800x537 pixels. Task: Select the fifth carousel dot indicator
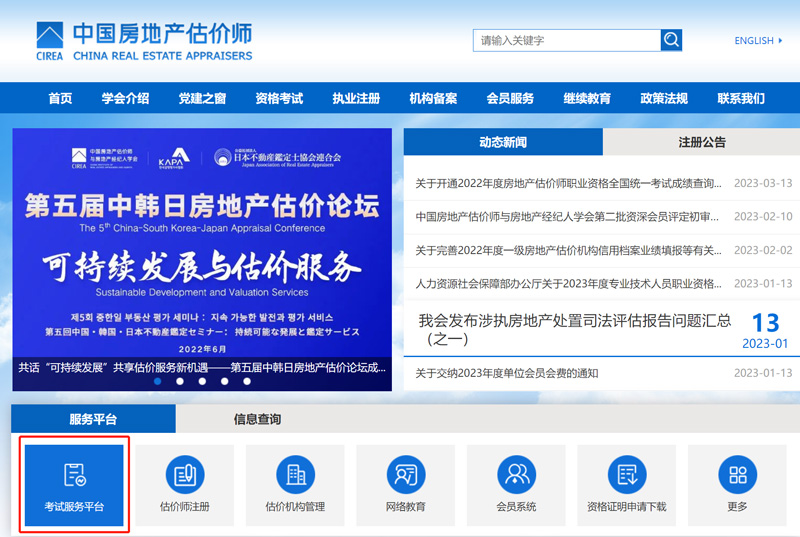(247, 381)
